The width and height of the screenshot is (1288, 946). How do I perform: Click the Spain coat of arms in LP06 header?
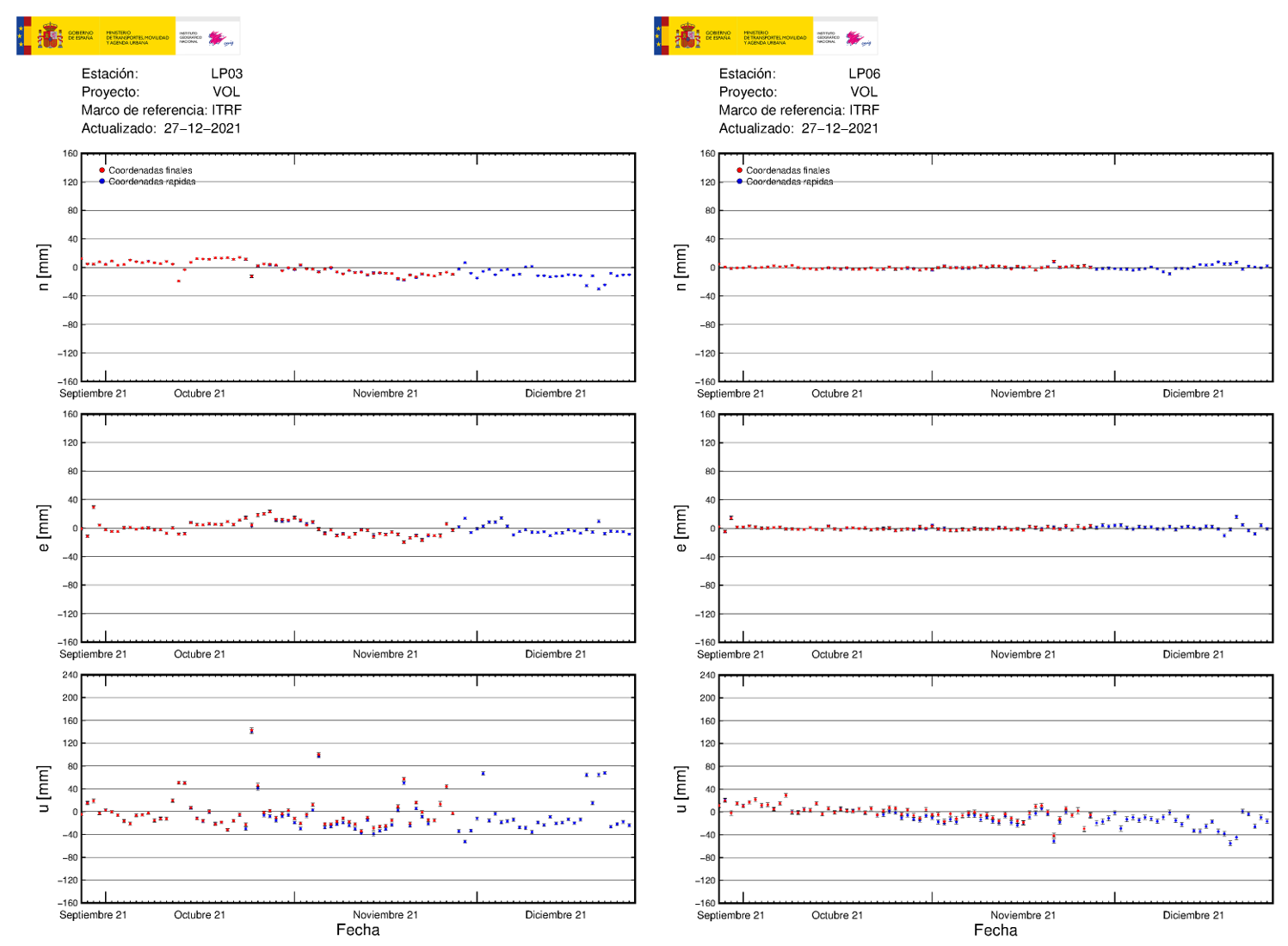687,36
